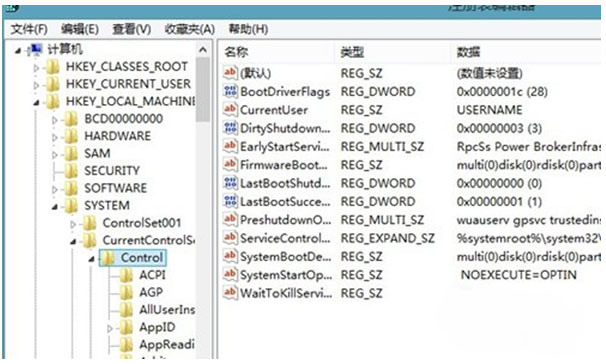This screenshot has width=606, height=364.
Task: Open the 帮助(H) menu
Action: 248,29
